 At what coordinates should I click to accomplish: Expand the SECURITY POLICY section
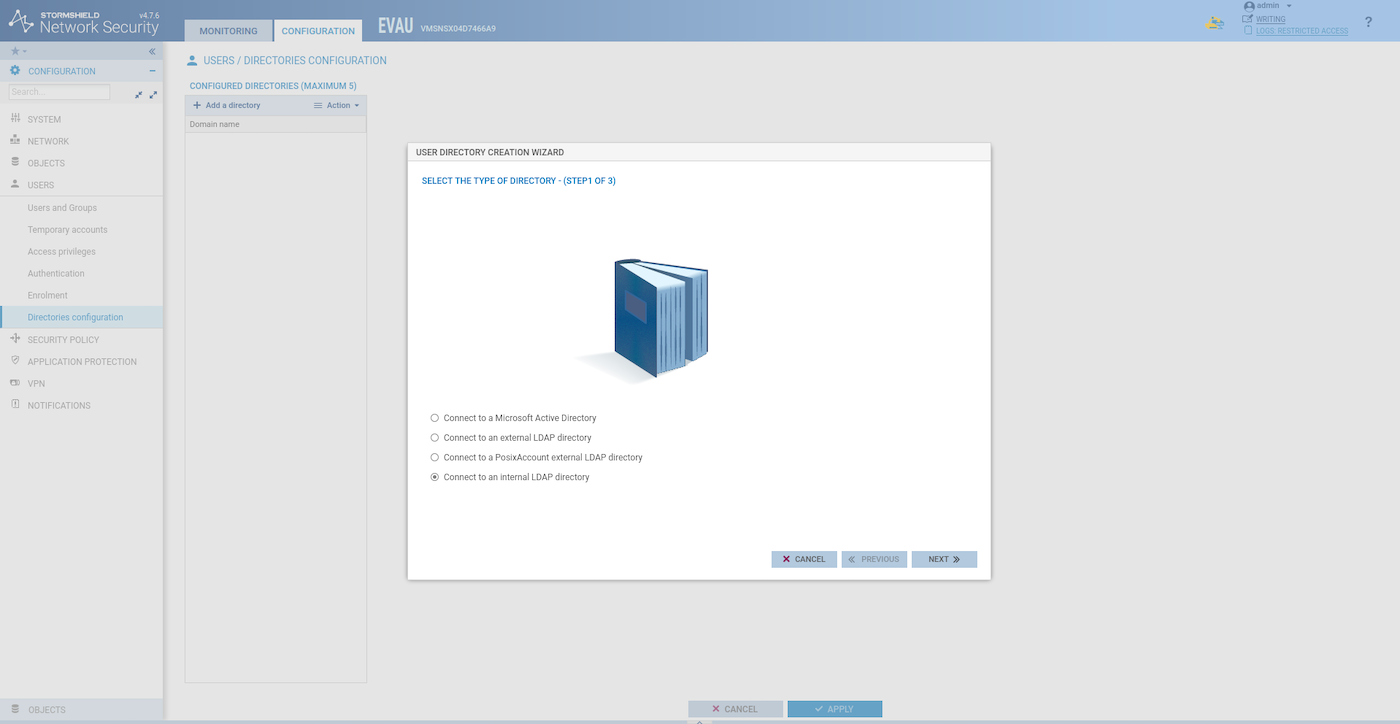tap(63, 340)
